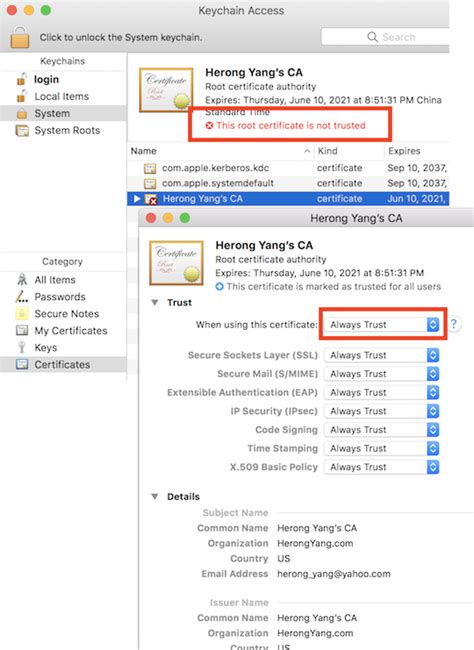This screenshot has width=474, height=650.
Task: Sort the list by the Name column
Action: pos(143,151)
